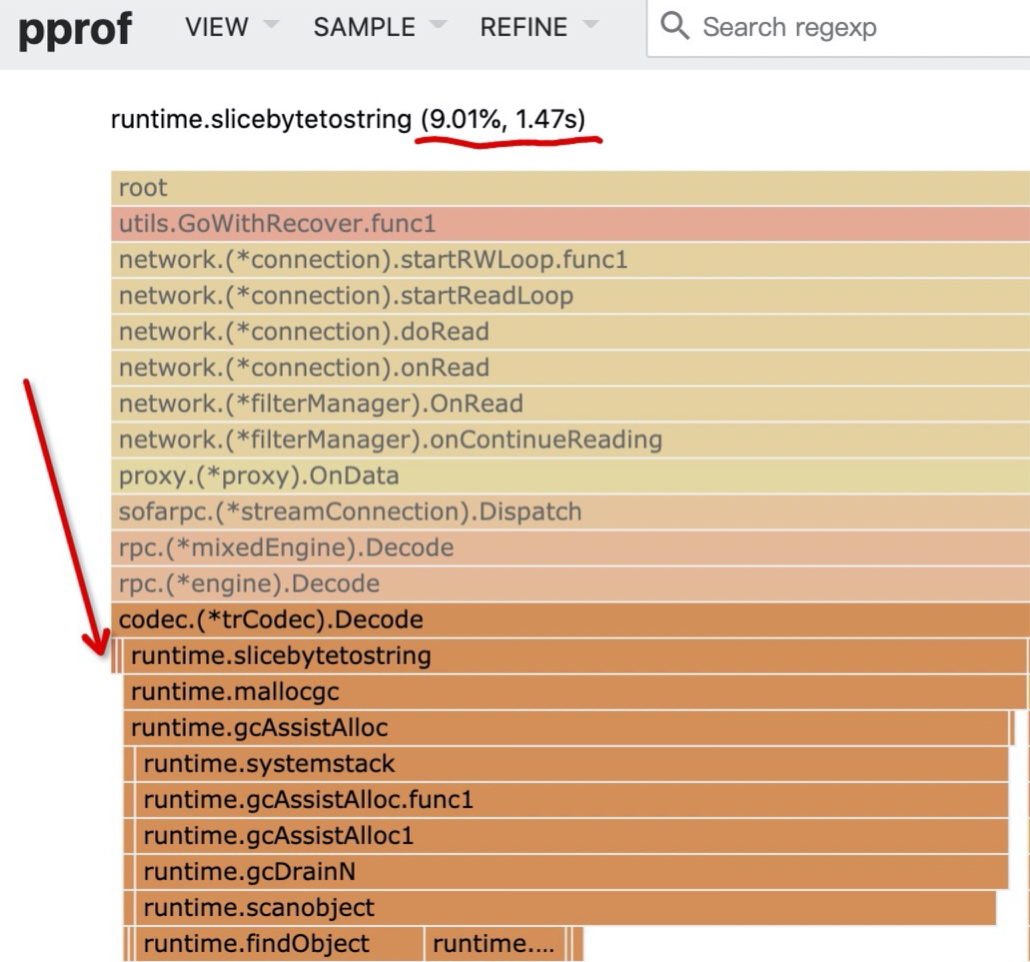
Task: Select the startReadLoop frame
Action: [570, 296]
